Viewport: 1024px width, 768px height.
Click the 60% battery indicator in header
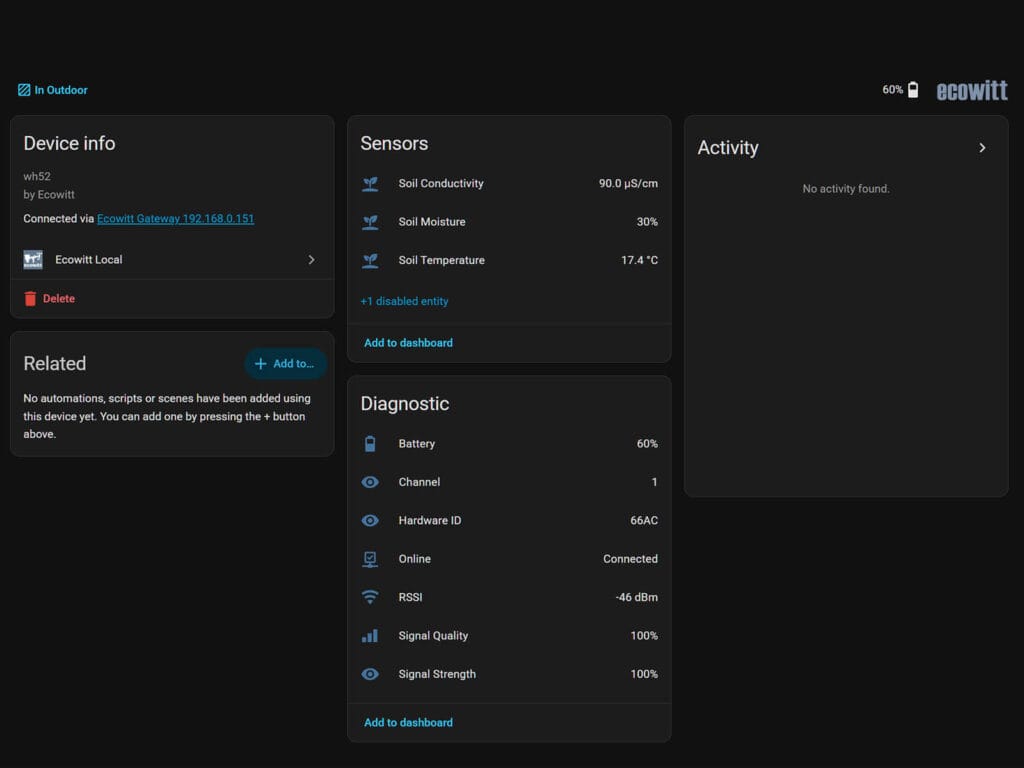[x=900, y=89]
